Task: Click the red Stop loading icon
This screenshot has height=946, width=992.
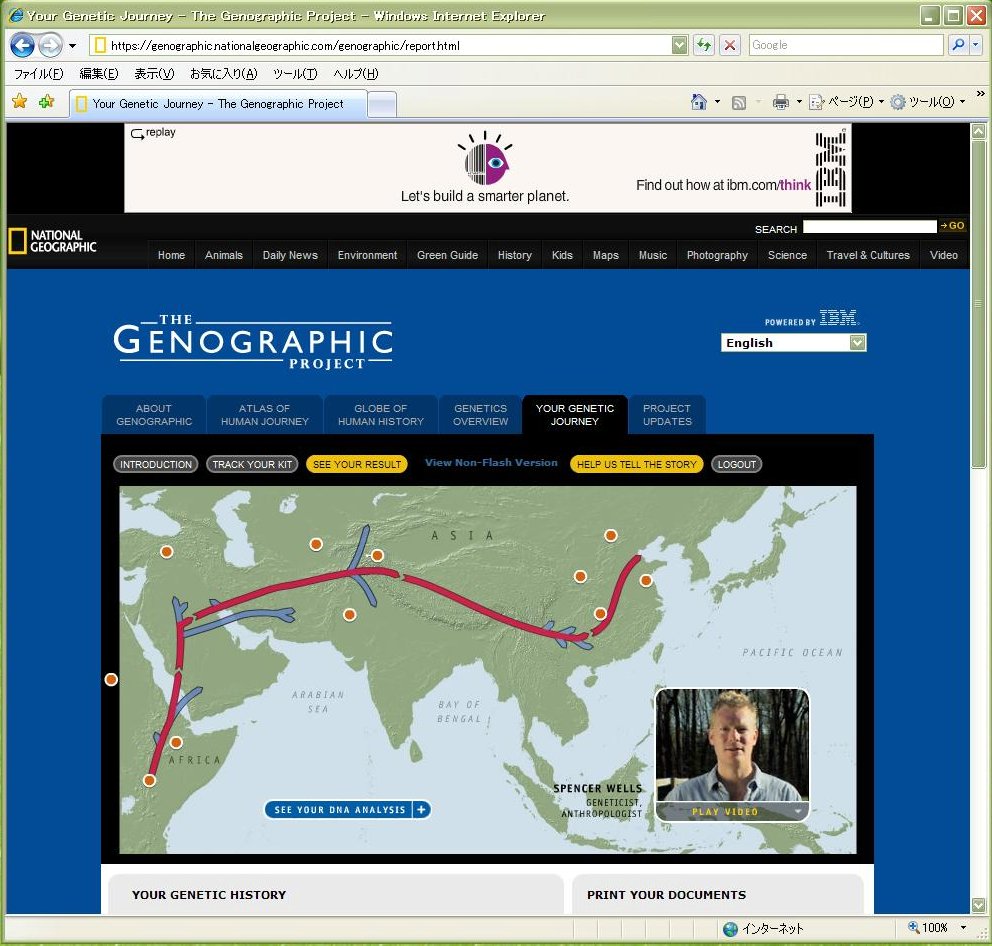Action: coord(730,45)
